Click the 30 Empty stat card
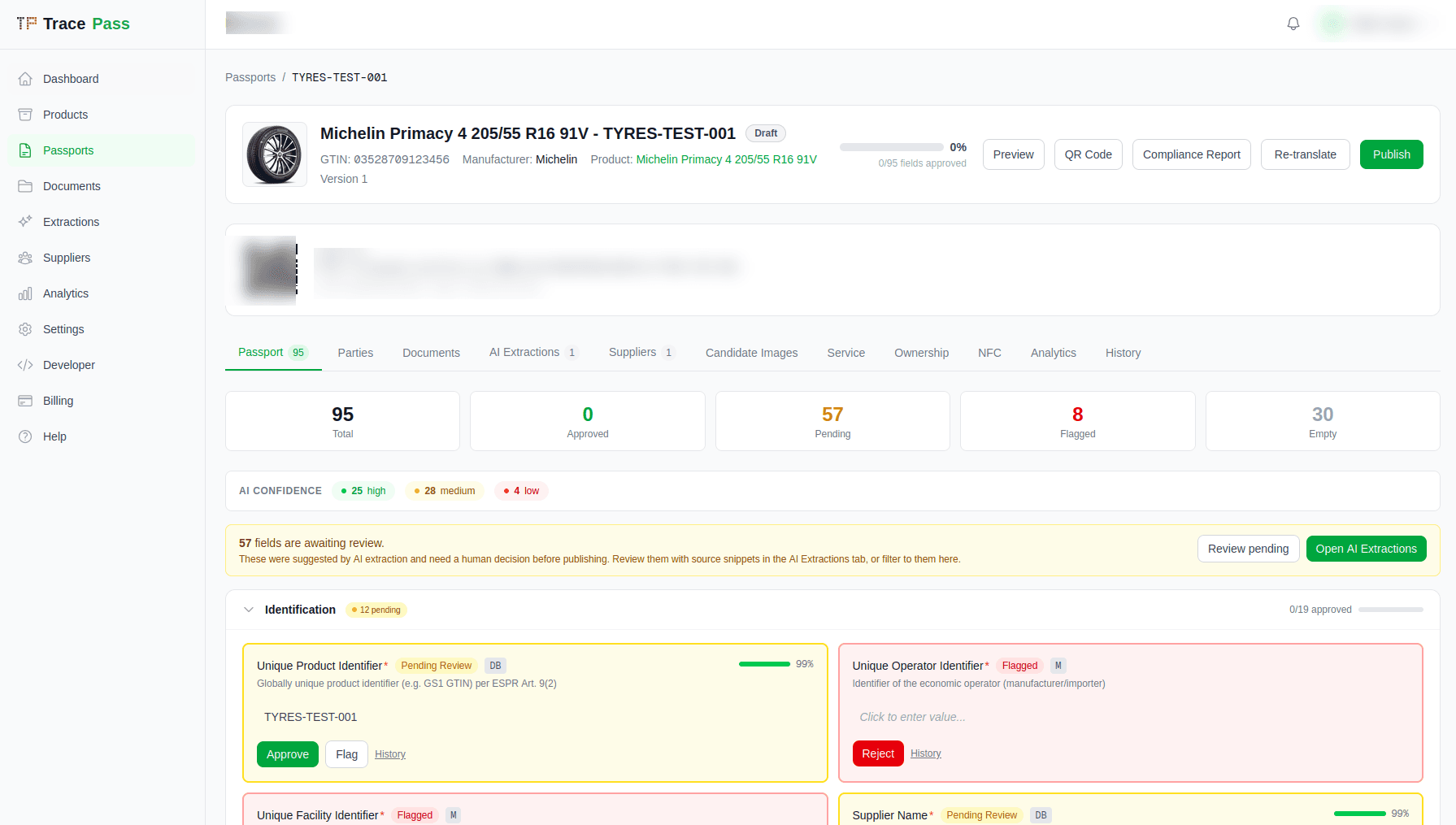Screen dimensions: 1456x825 [1323, 421]
